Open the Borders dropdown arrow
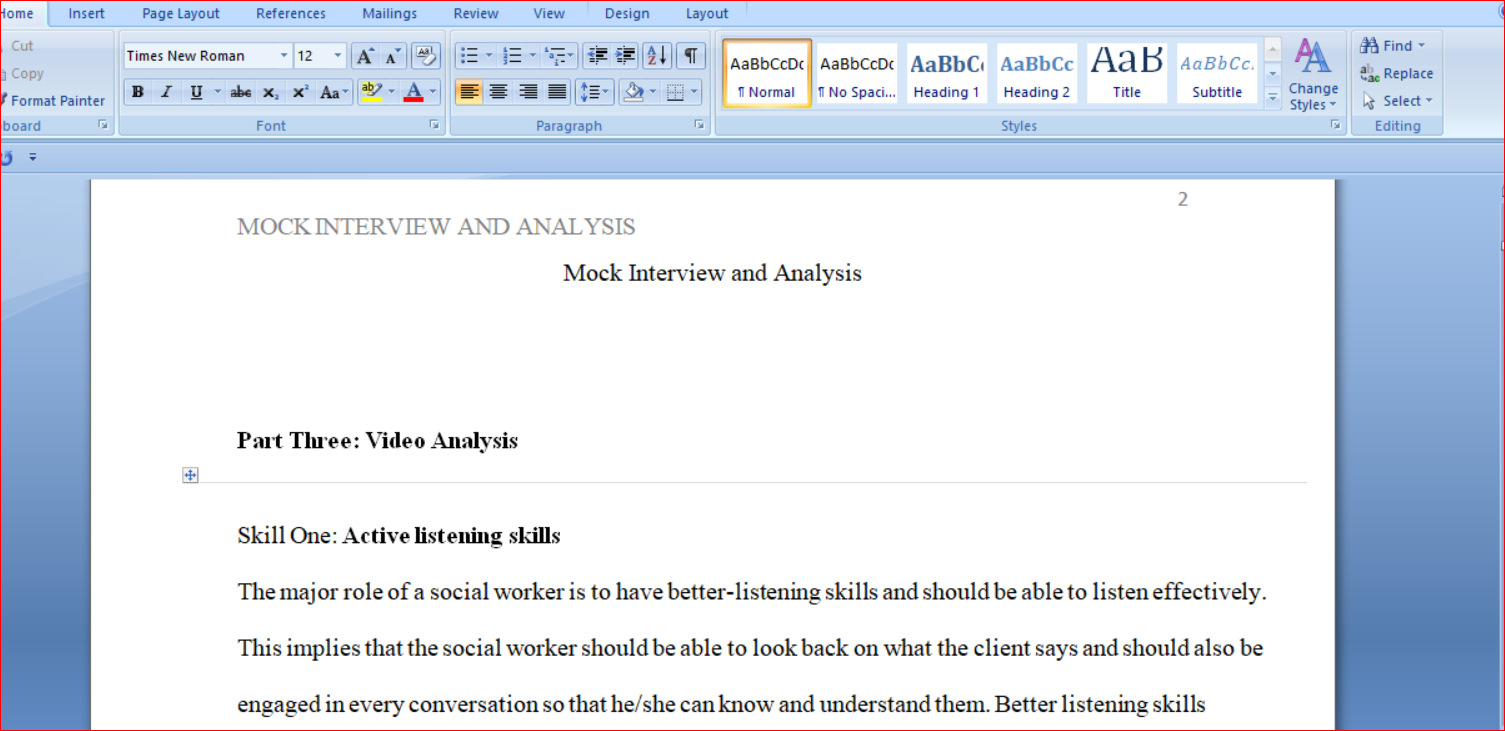Screen dimensions: 1505x731 [x=695, y=92]
